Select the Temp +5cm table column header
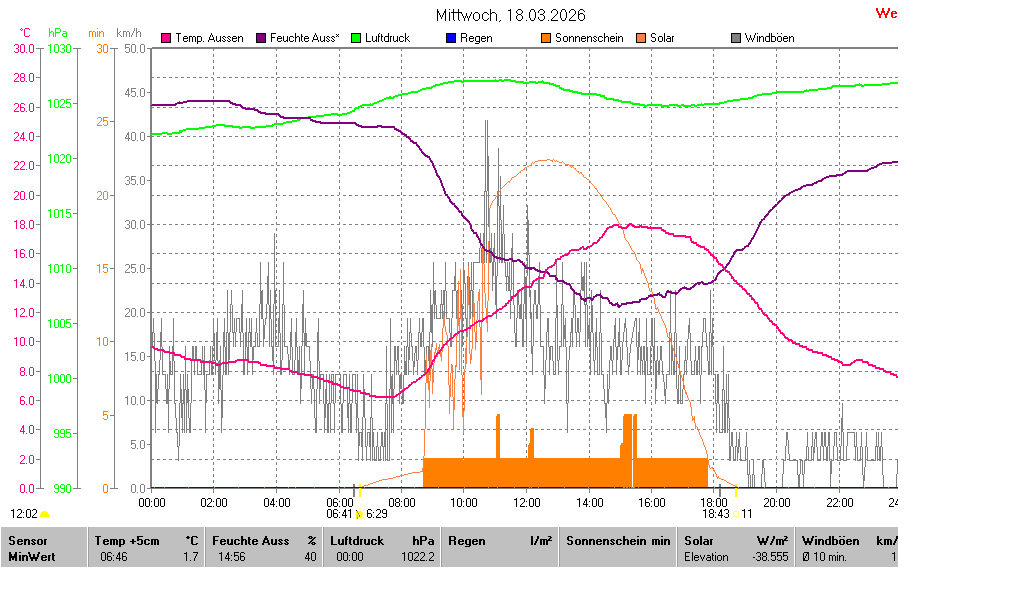The width and height of the screenshot is (1024, 608). (146, 541)
